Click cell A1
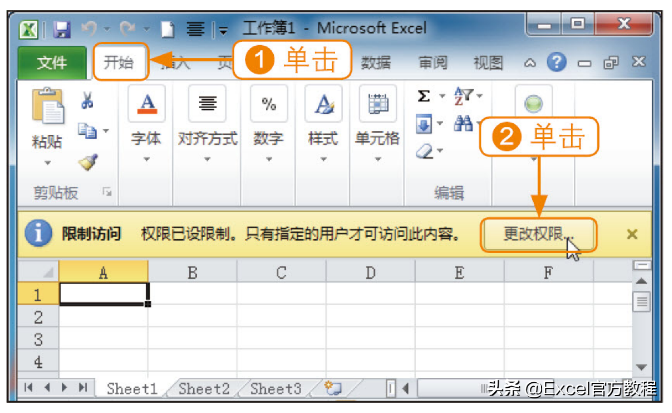 (104, 294)
